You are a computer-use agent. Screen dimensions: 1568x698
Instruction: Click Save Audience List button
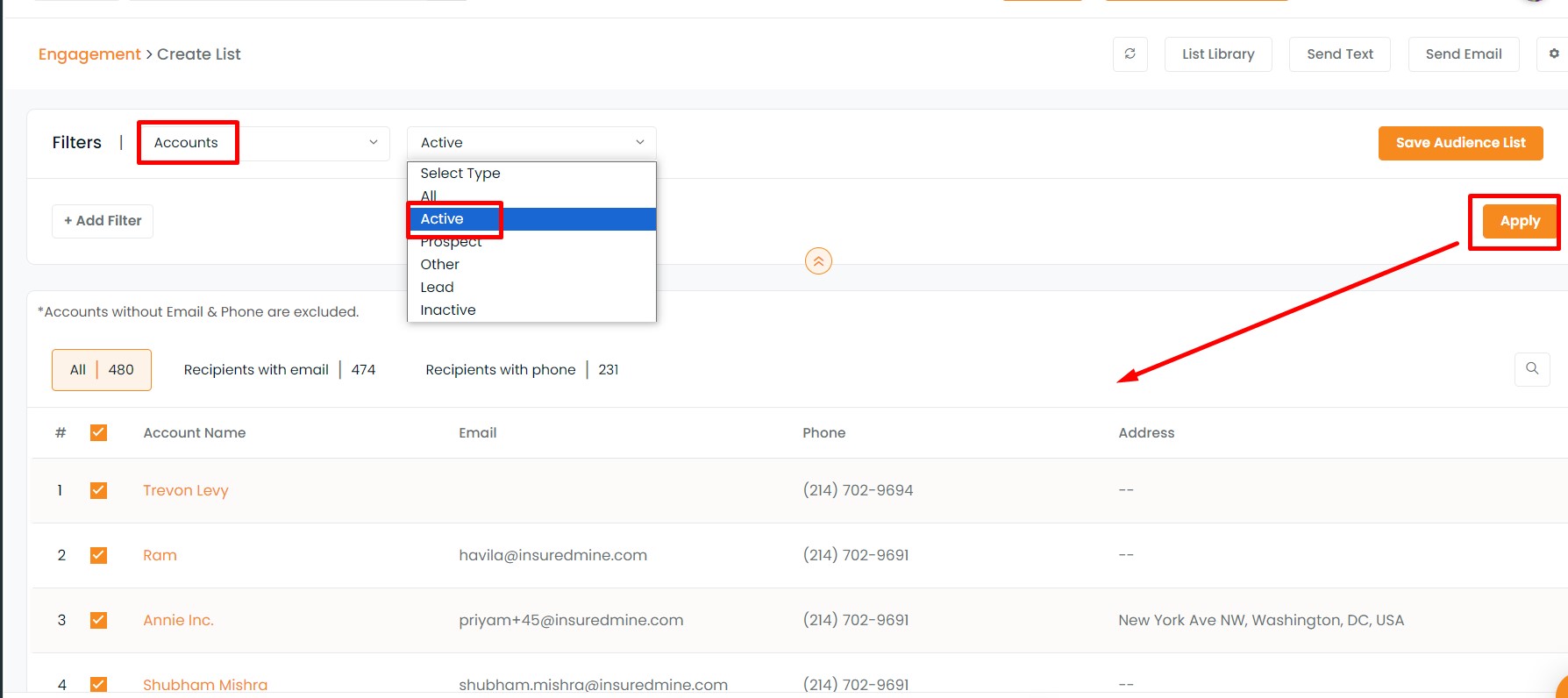click(1460, 143)
